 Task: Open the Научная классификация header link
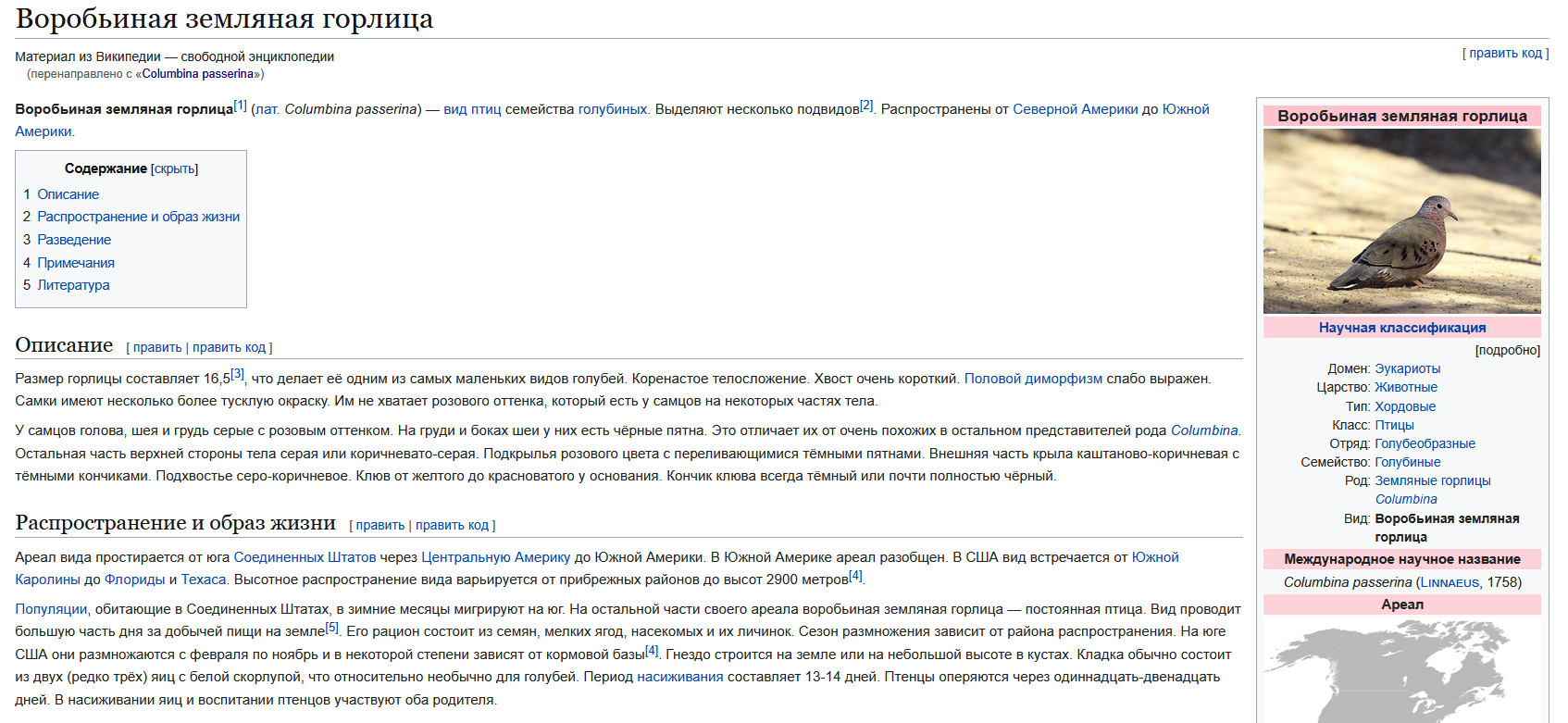[x=1401, y=328]
